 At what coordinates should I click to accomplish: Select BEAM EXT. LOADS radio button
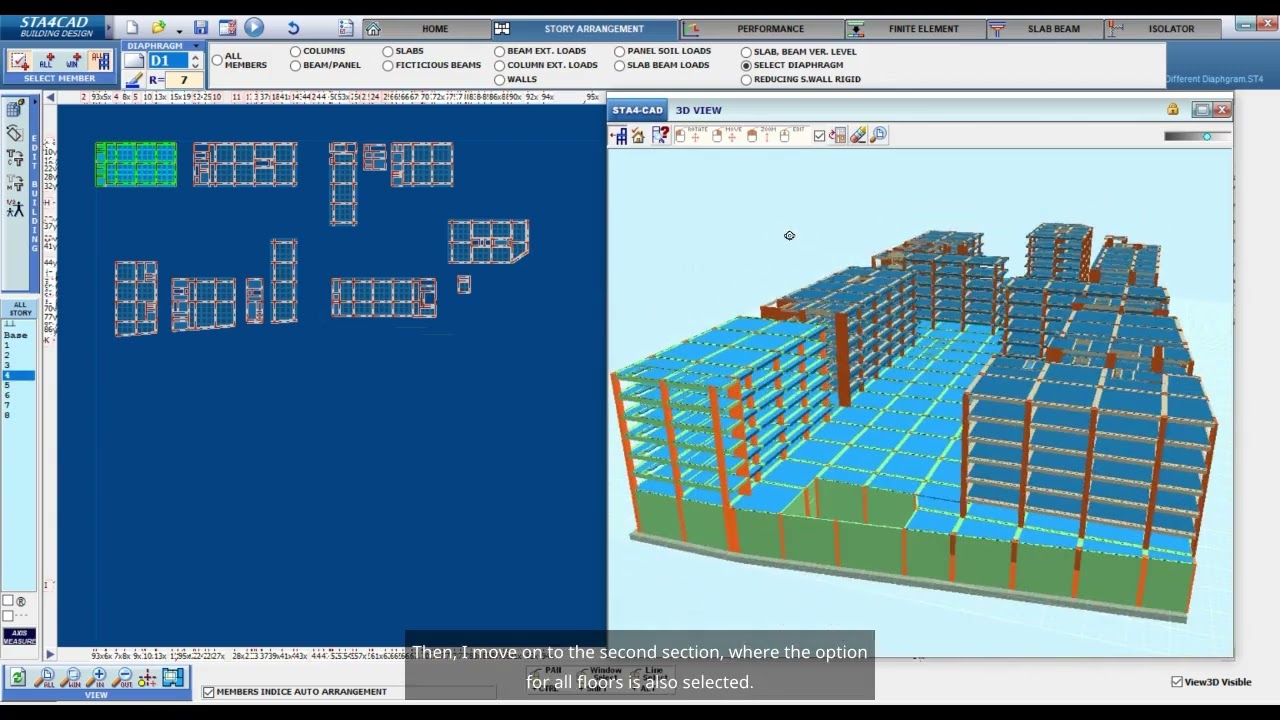499,51
